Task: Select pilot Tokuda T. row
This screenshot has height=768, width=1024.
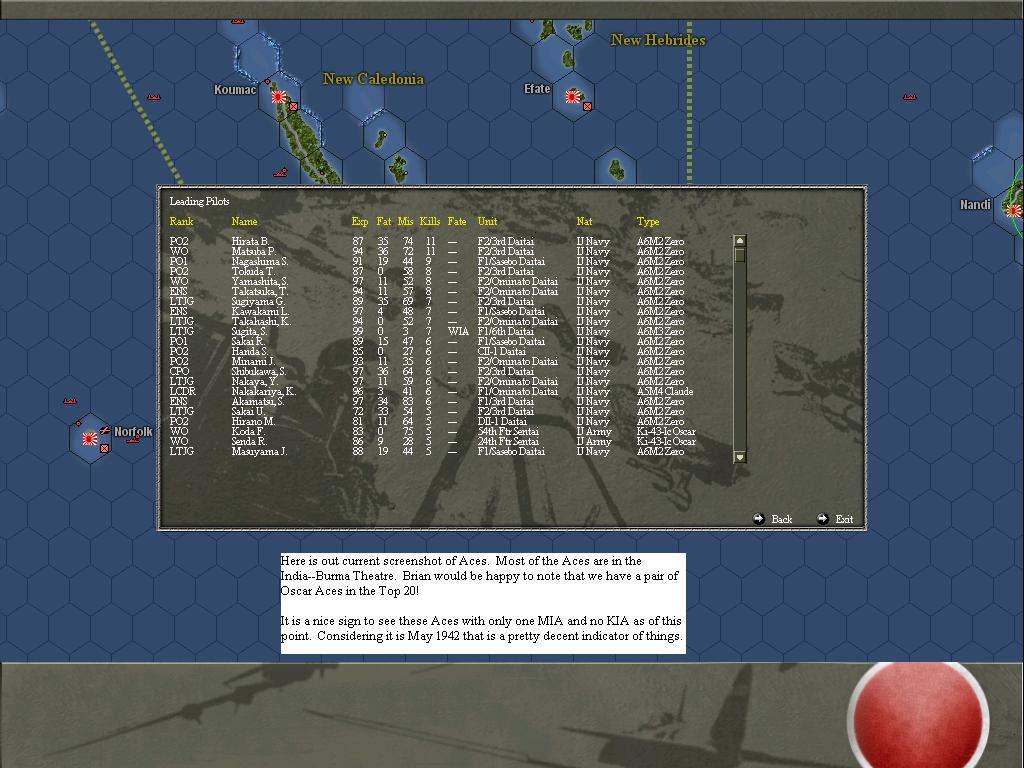Action: point(427,271)
